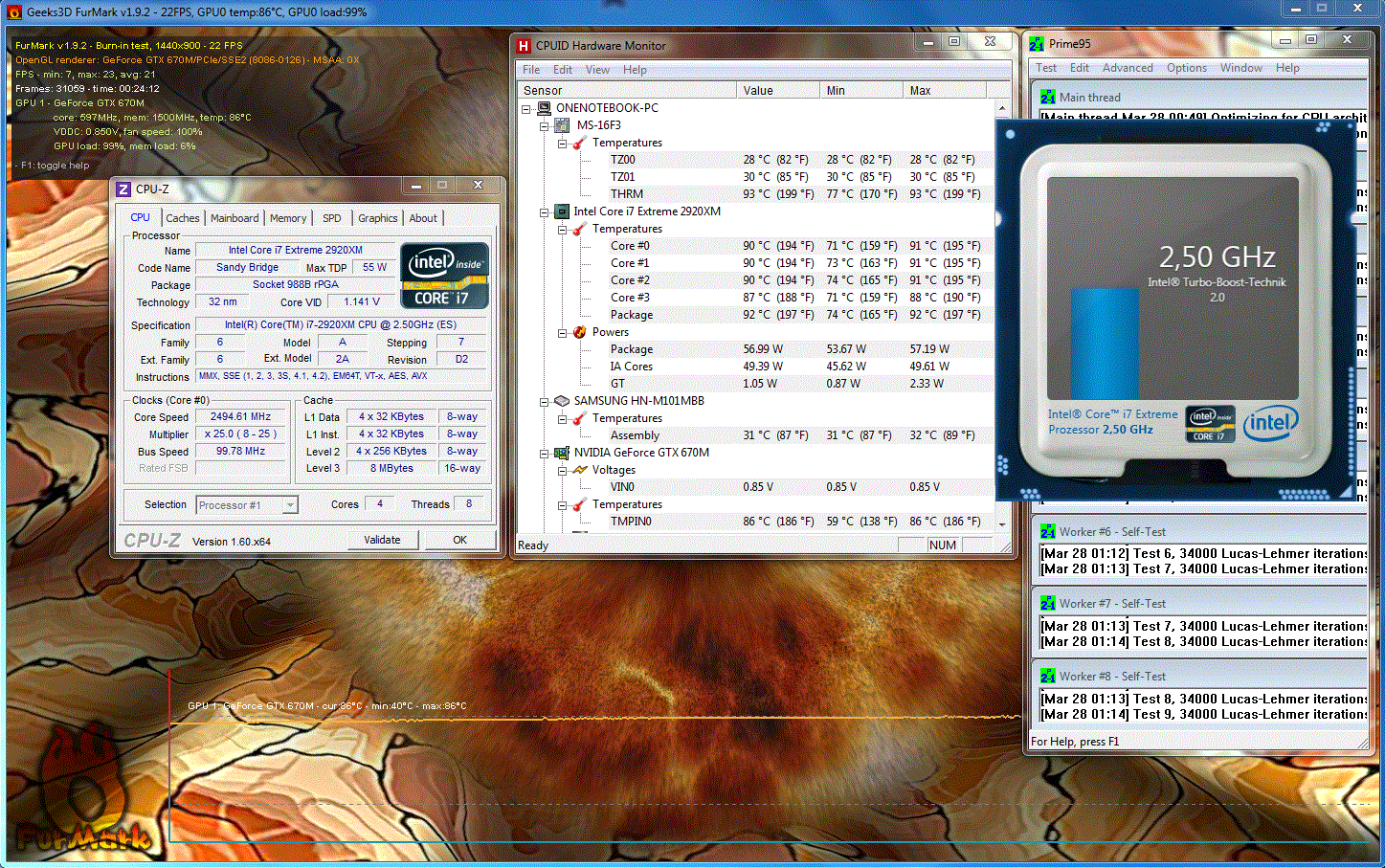The height and width of the screenshot is (868, 1385).
Task: Click the Prime95 Main thread window icon
Action: point(1048,97)
